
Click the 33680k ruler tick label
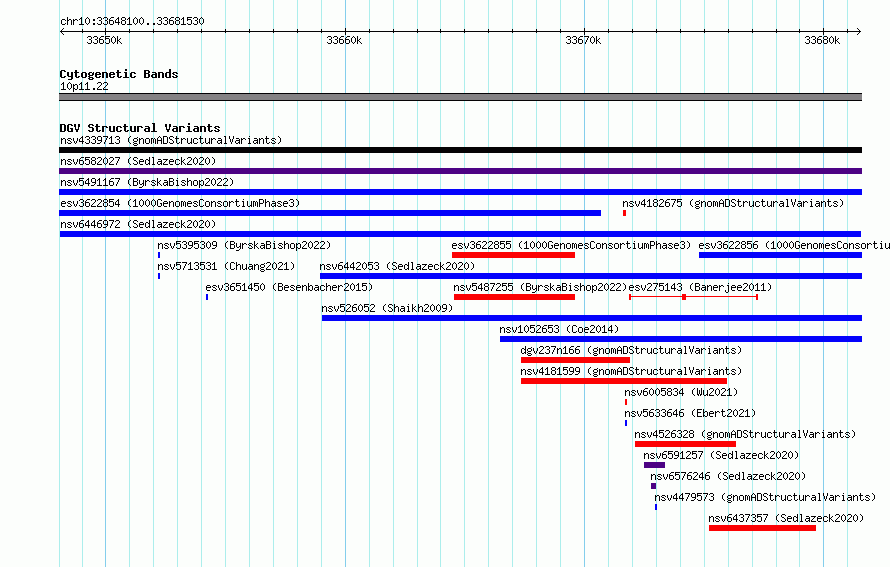click(x=822, y=40)
